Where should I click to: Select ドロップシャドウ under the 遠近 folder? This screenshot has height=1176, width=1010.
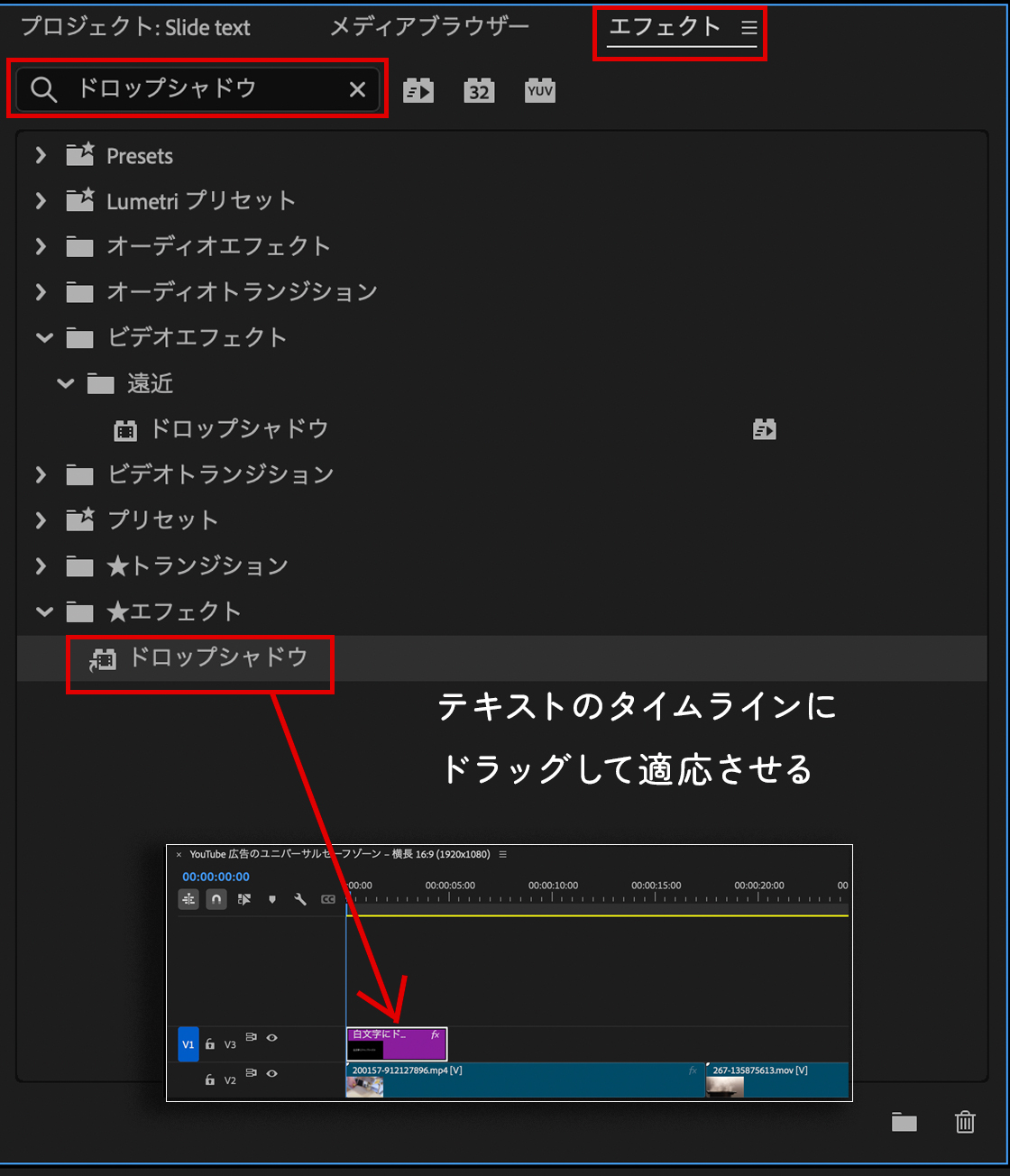coord(238,429)
